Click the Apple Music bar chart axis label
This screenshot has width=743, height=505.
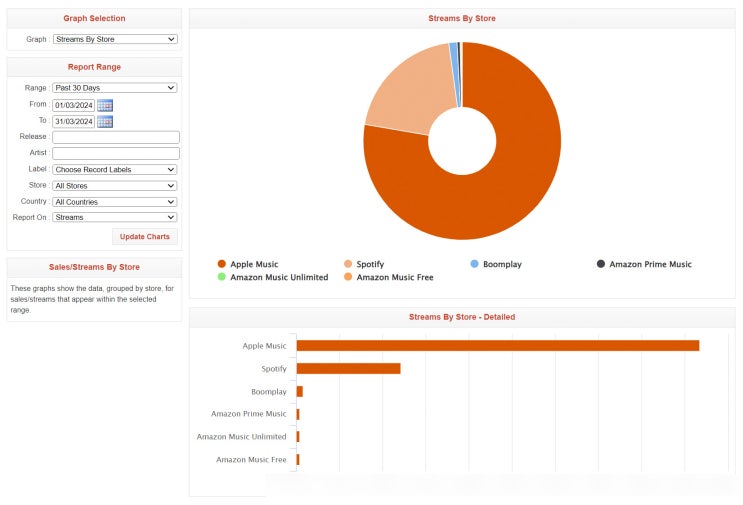tap(264, 346)
